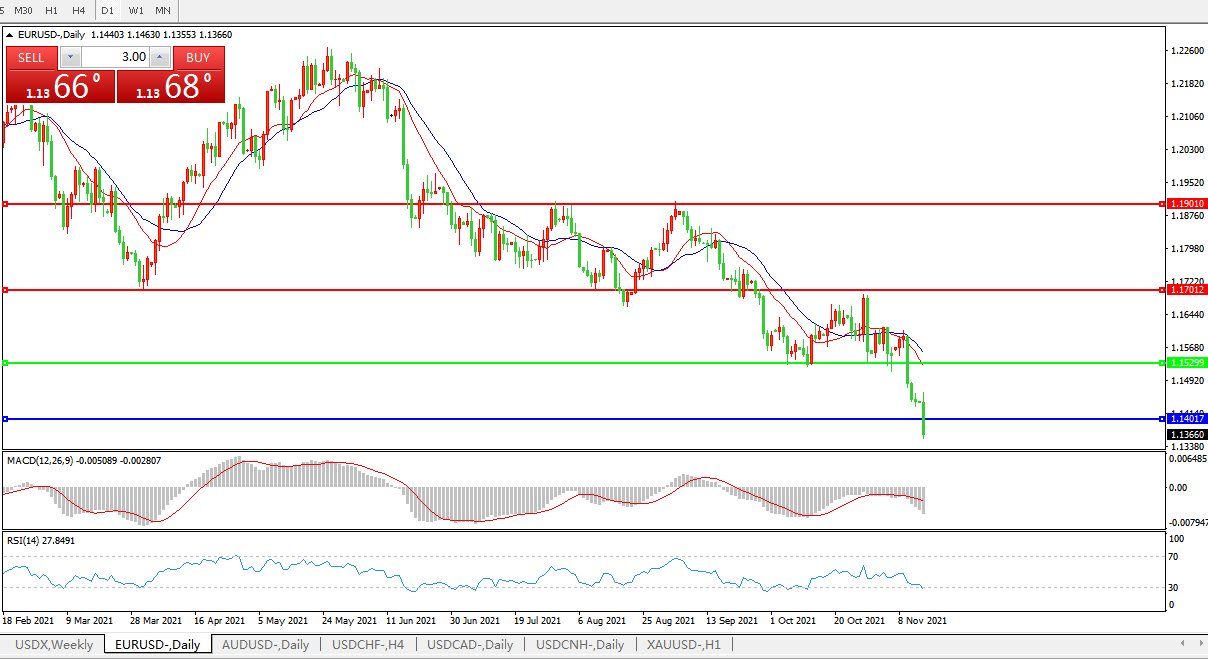
Task: Open the USDX,Weekly chart tab
Action: pos(54,645)
